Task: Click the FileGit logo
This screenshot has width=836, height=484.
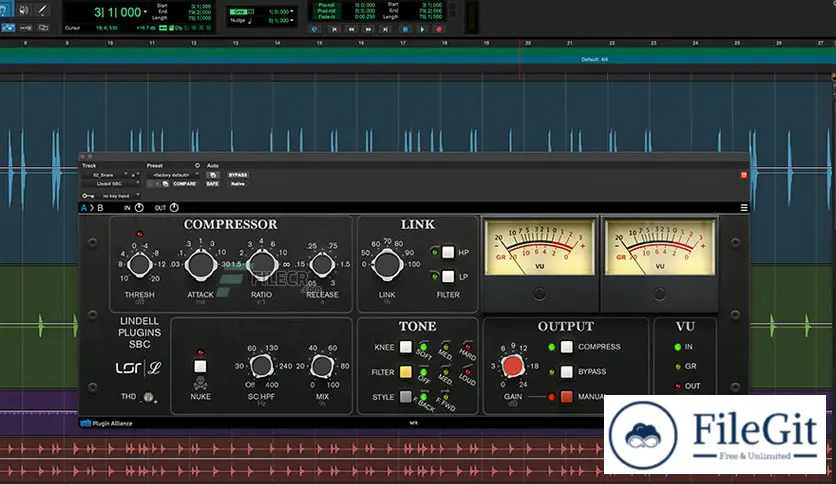Action: 715,434
